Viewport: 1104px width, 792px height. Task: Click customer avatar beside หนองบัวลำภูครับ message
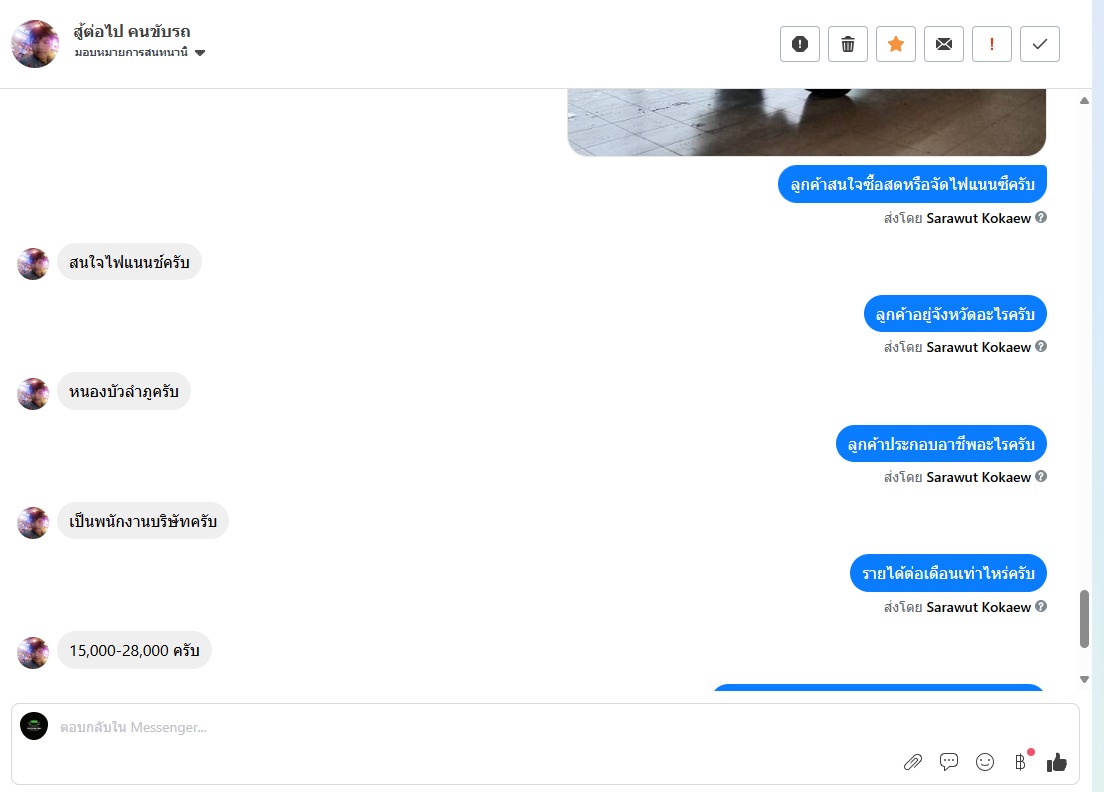[x=32, y=394]
